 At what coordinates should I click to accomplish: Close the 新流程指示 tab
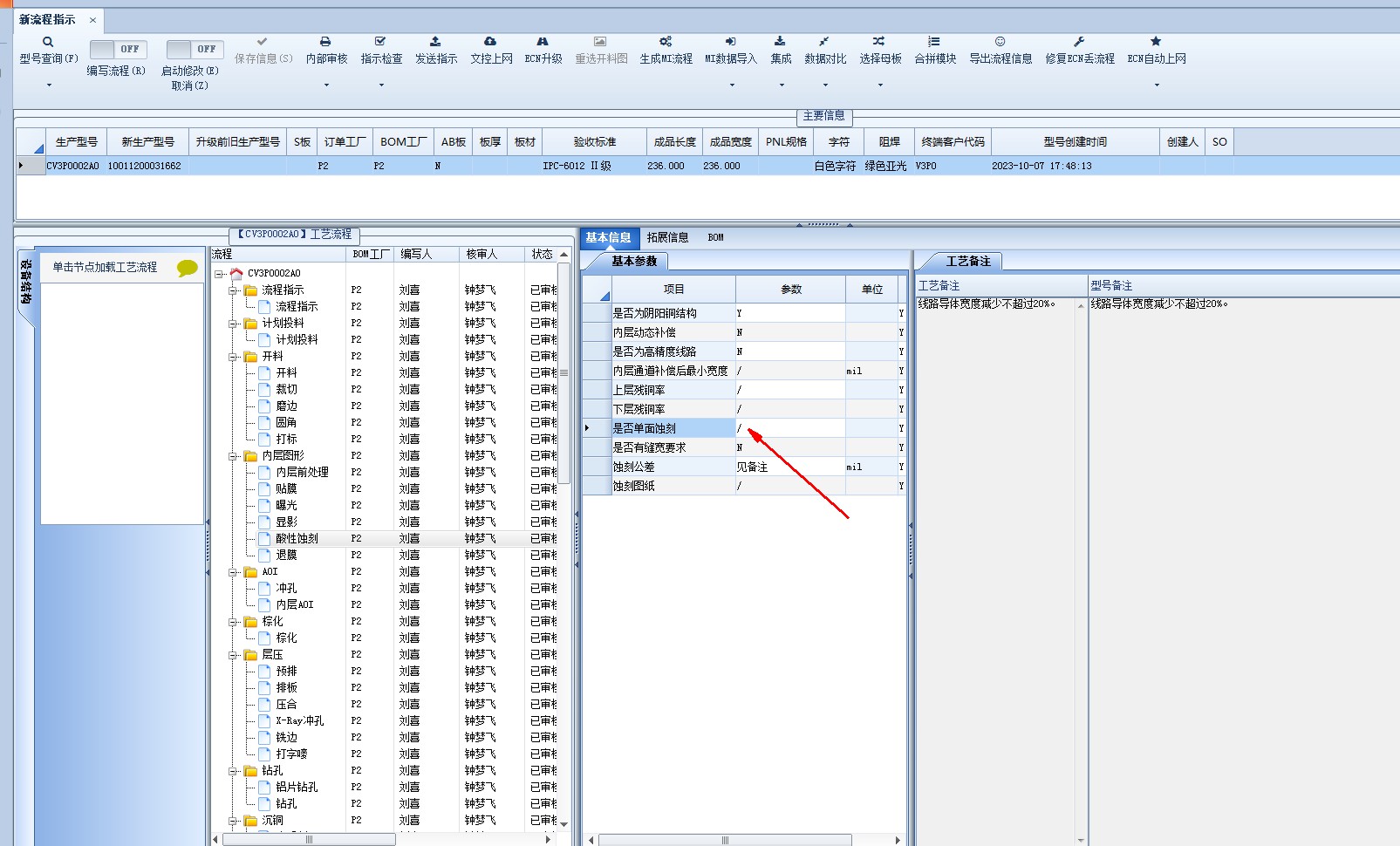coord(92,20)
